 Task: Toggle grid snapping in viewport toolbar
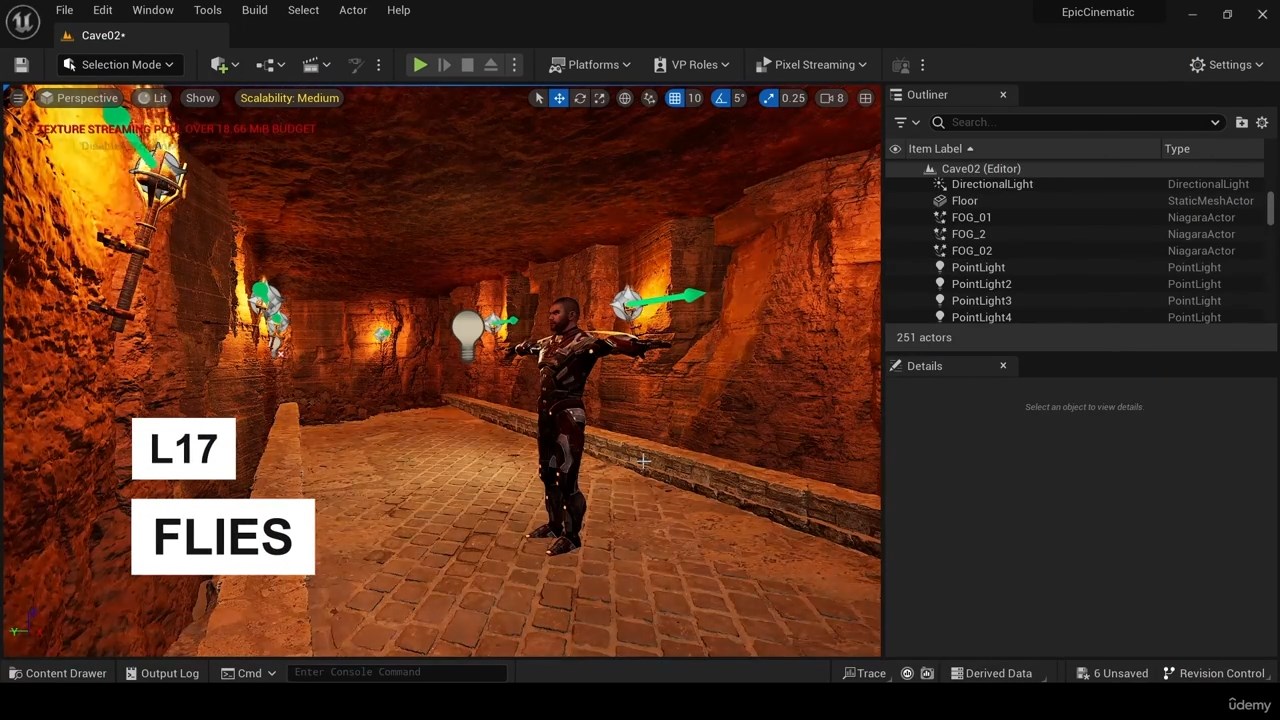pyautogui.click(x=675, y=98)
